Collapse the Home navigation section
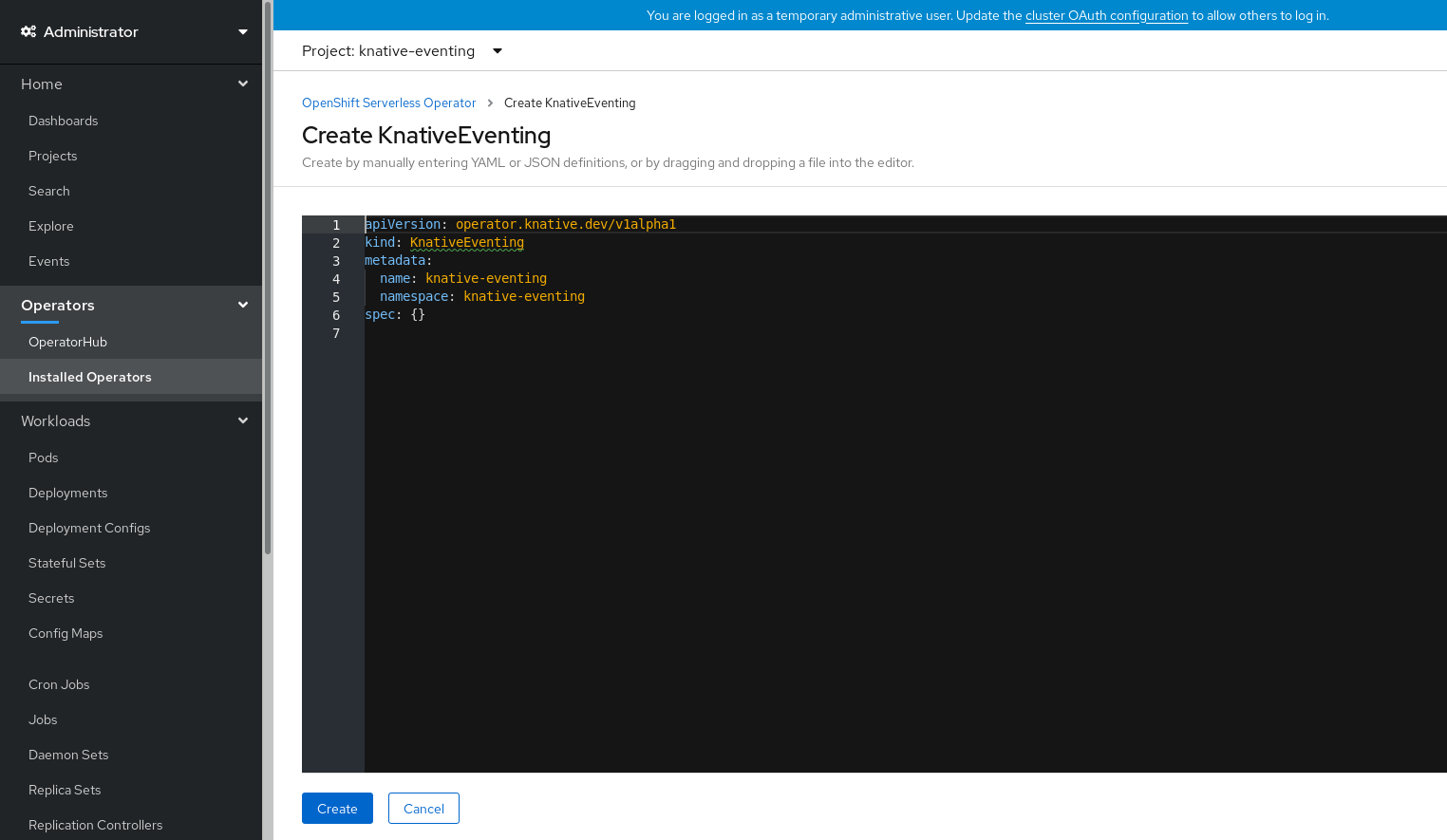 (x=243, y=84)
